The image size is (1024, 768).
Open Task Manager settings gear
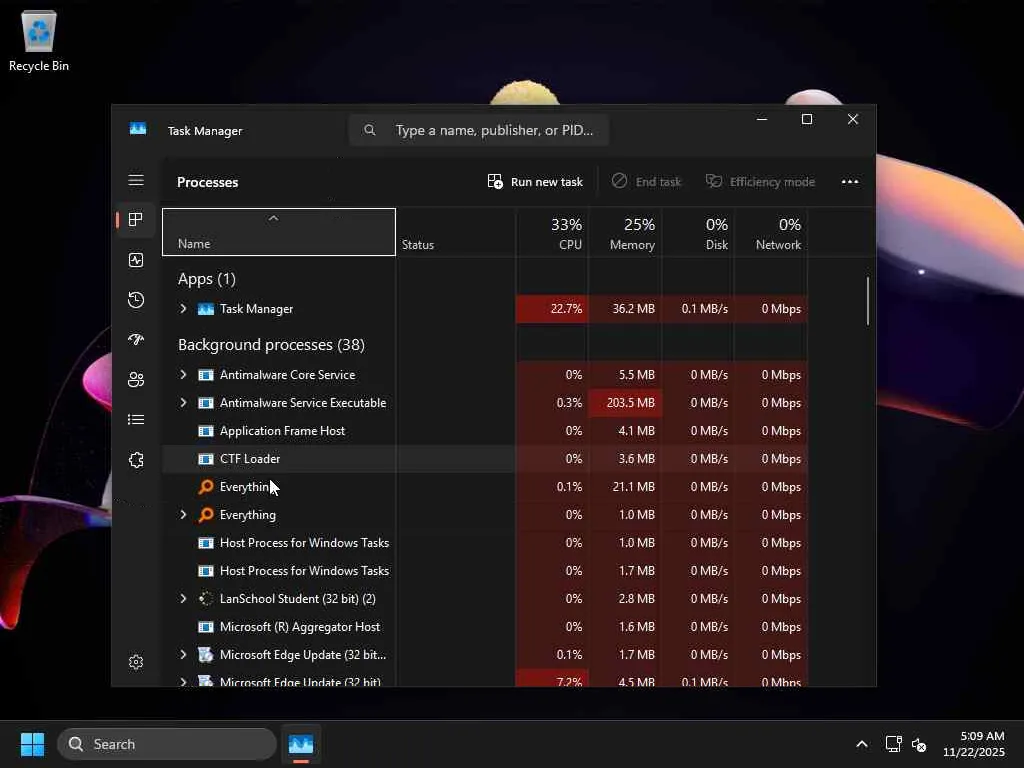coord(136,662)
